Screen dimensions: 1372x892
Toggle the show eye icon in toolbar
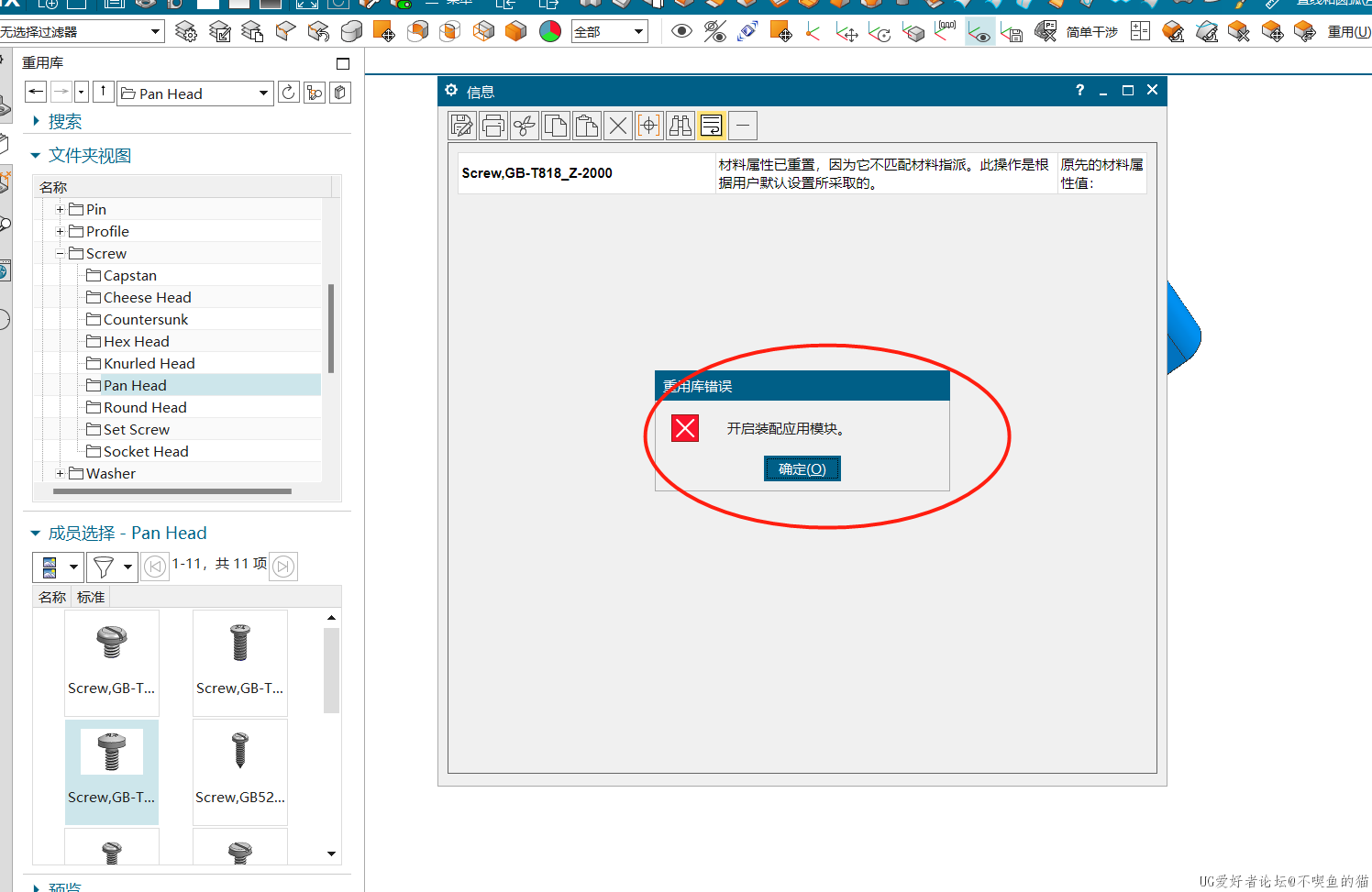click(x=681, y=31)
